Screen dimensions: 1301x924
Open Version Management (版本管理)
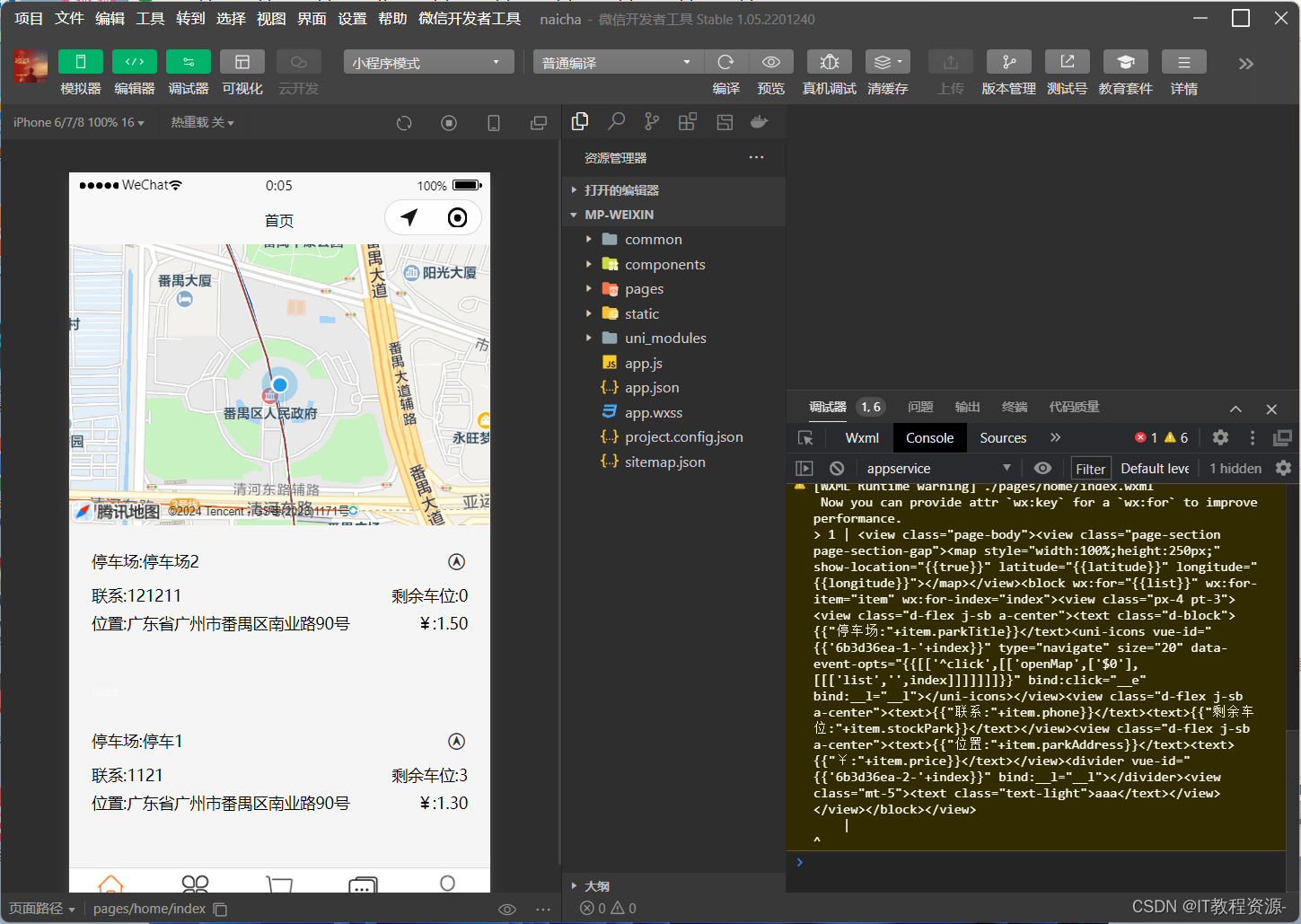pos(1009,62)
